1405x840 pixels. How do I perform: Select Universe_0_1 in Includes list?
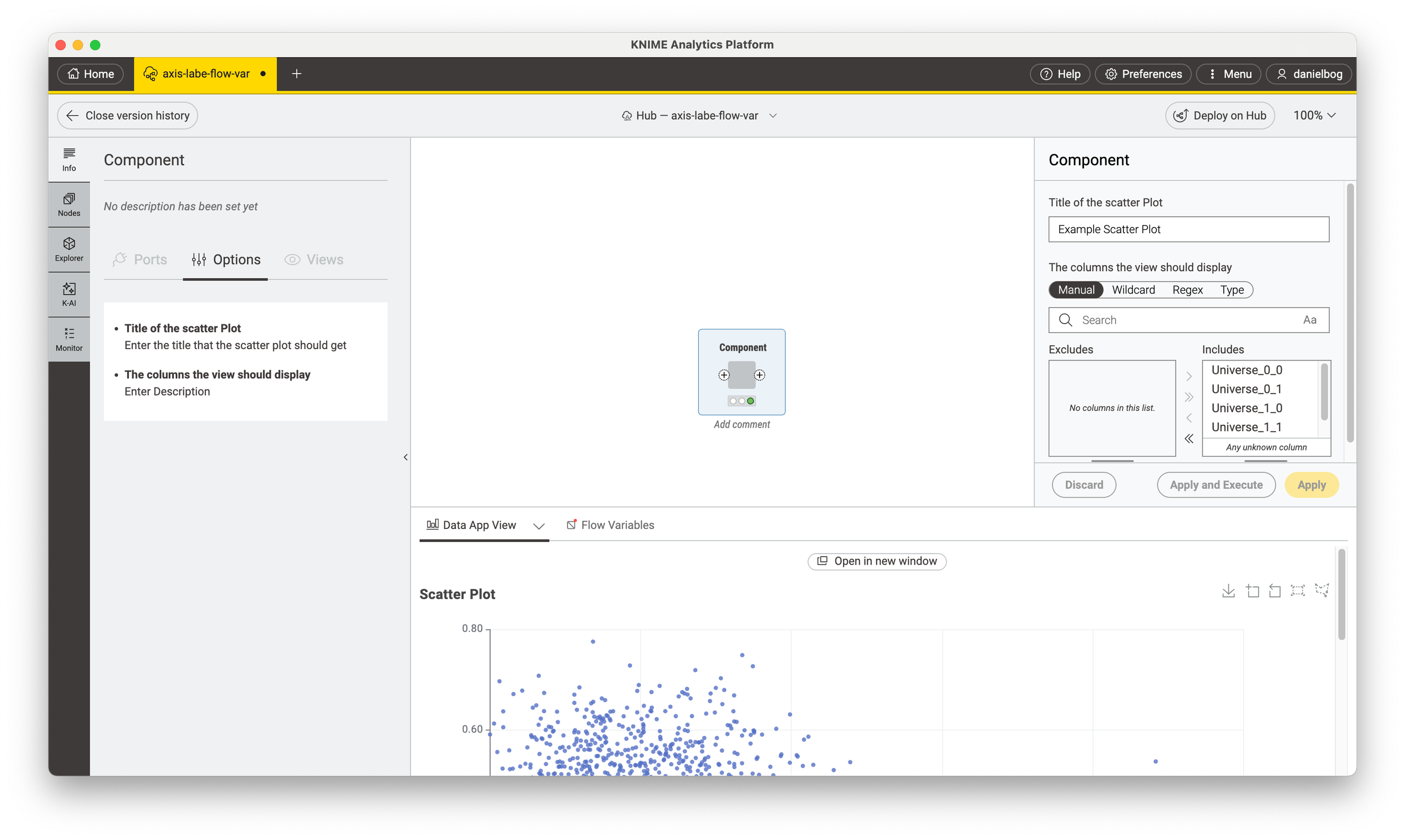(1261, 390)
